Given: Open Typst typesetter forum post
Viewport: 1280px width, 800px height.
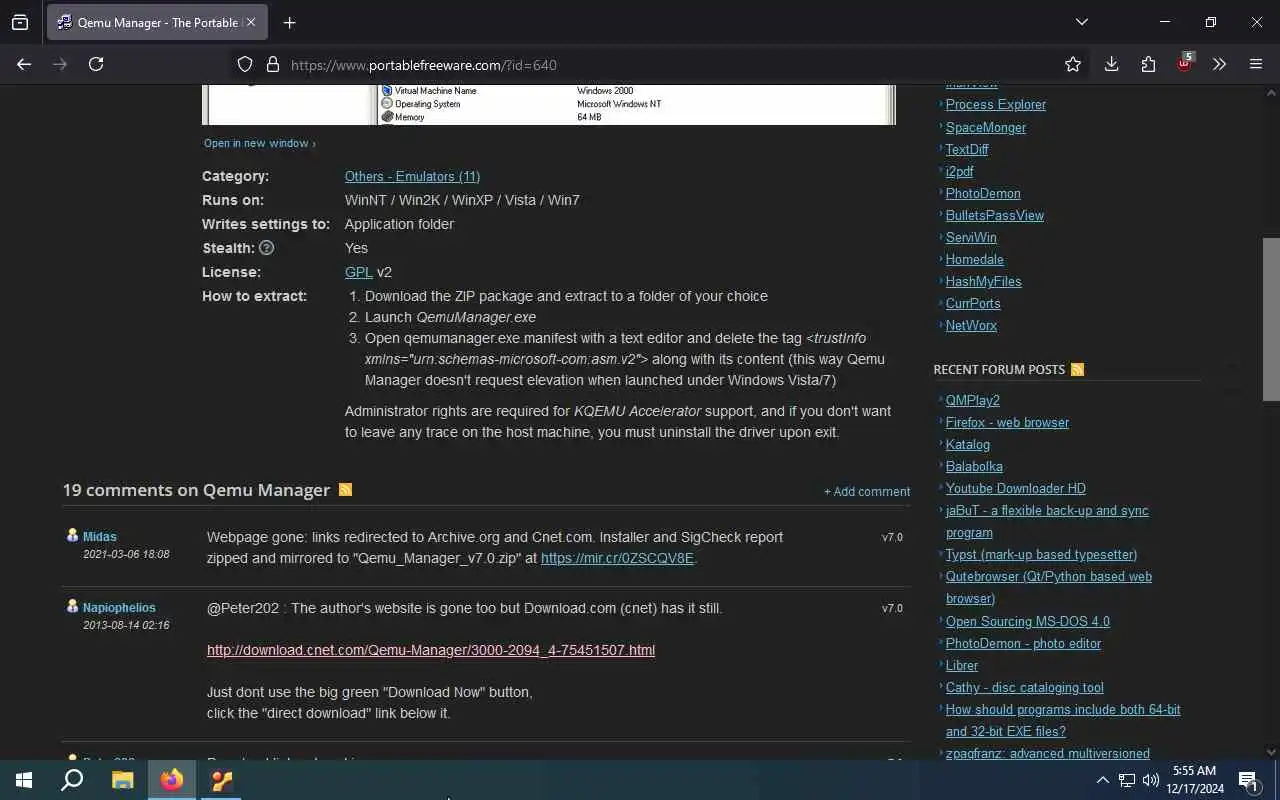Looking at the screenshot, I should coord(1041,554).
